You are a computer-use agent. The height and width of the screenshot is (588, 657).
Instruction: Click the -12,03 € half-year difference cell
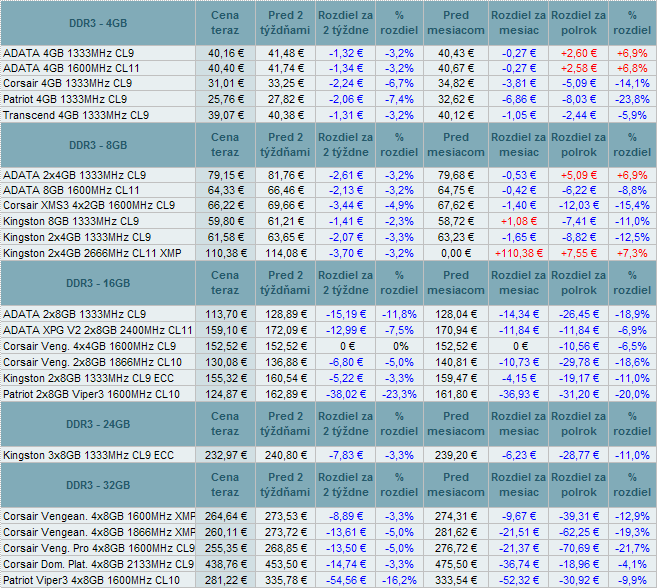click(579, 205)
